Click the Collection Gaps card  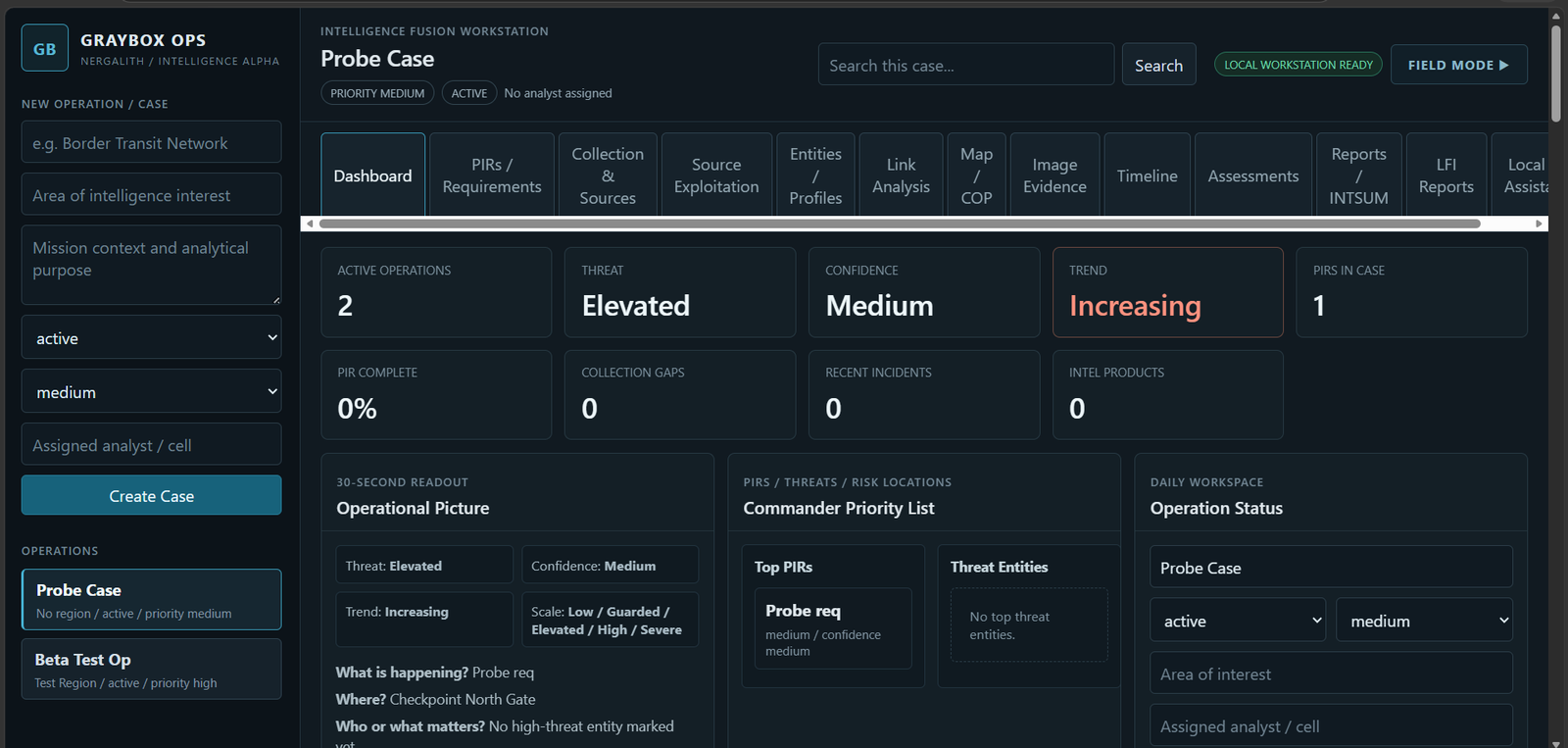tap(680, 395)
